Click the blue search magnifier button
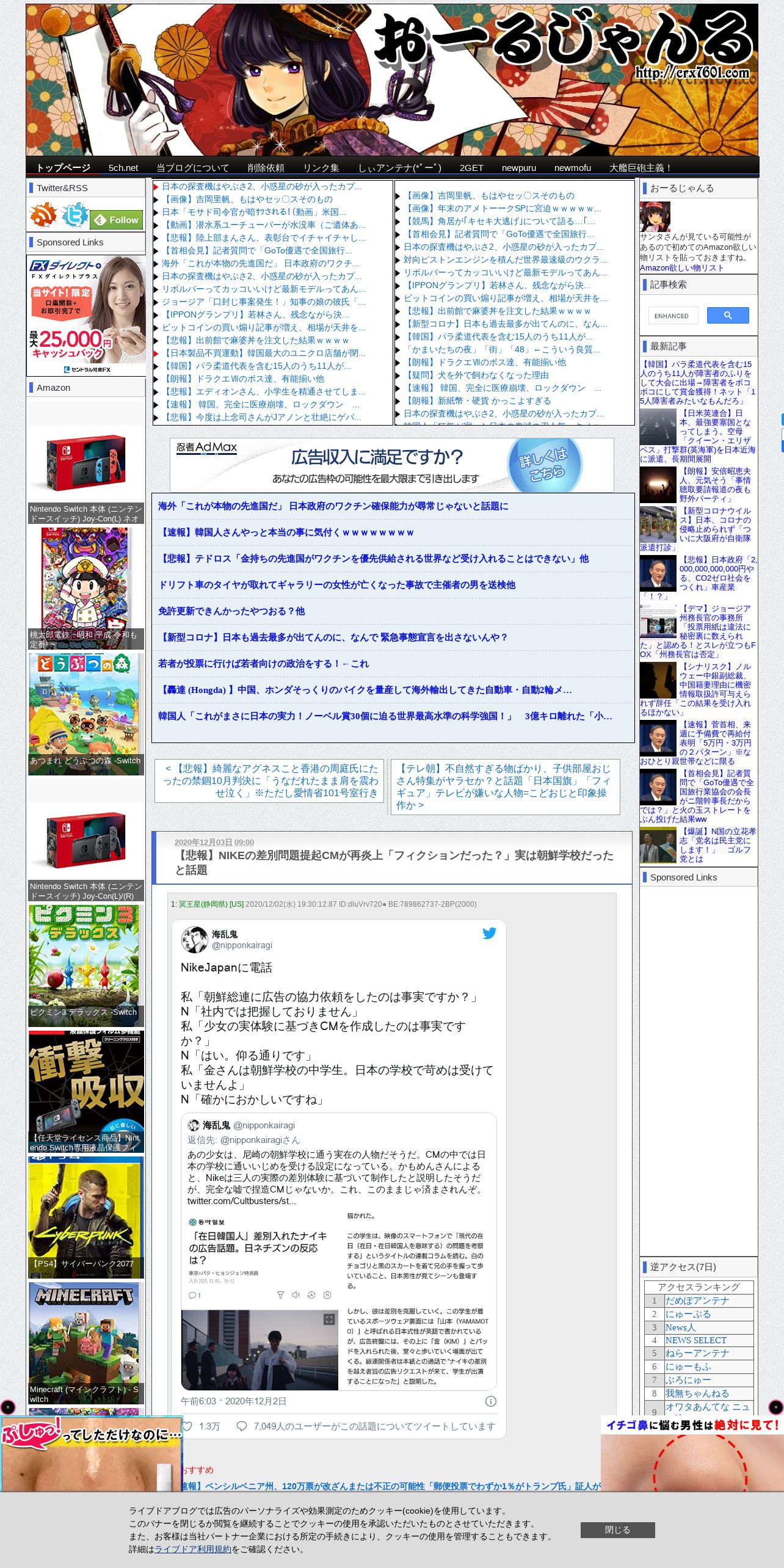 tap(728, 315)
